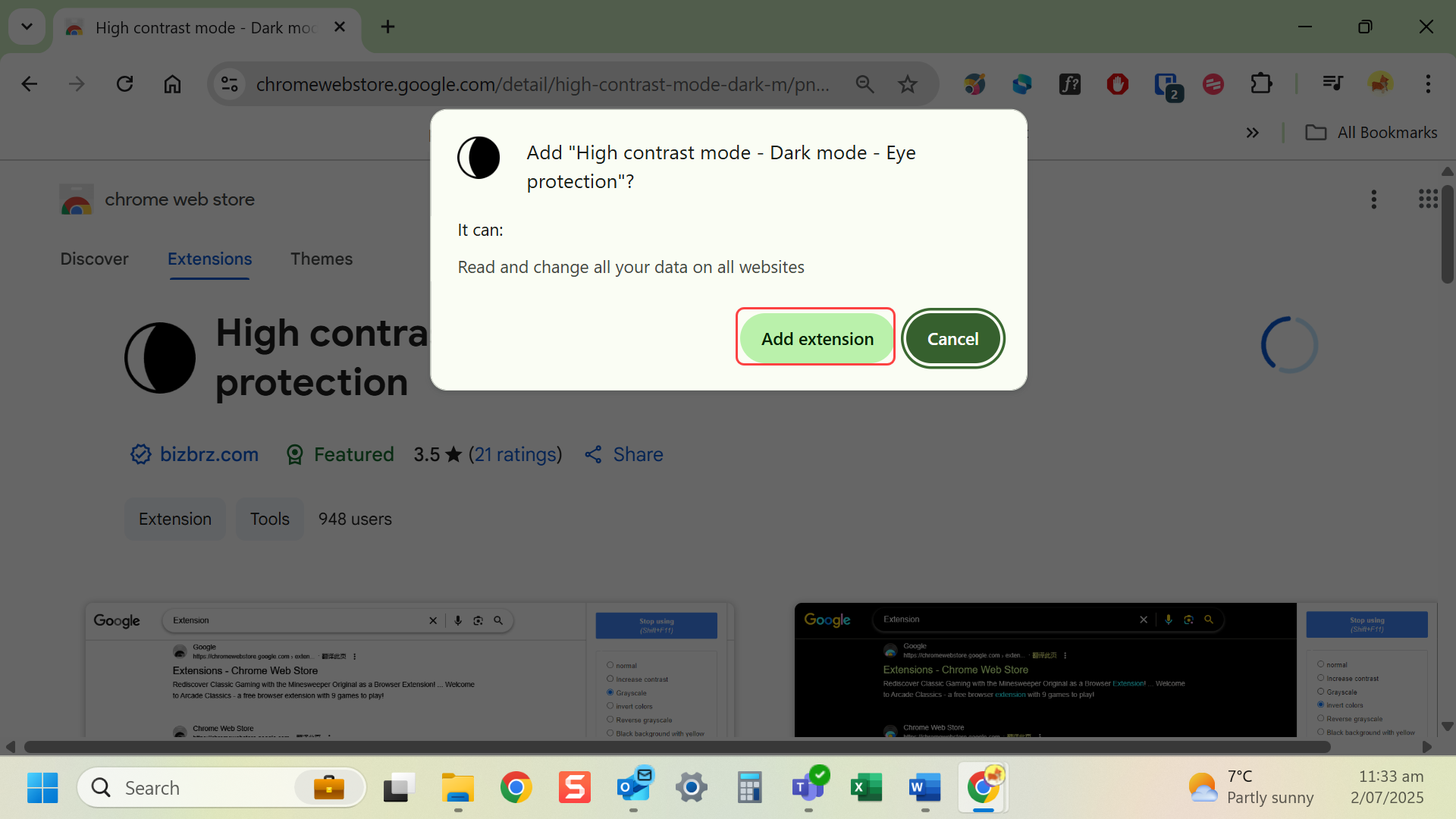This screenshot has height=819, width=1456.
Task: Click the Featured badge
Action: 340,454
